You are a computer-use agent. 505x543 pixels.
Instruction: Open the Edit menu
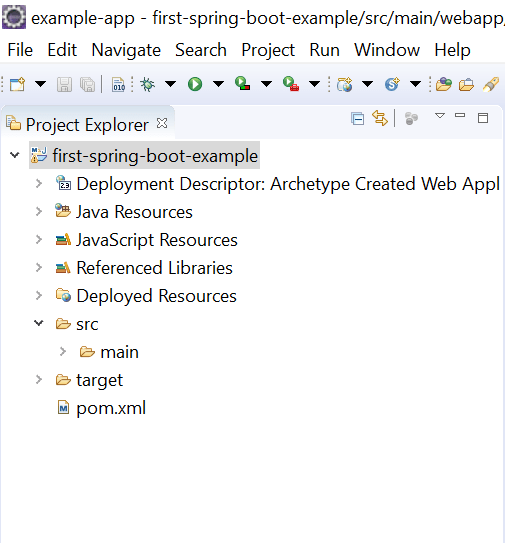[x=62, y=50]
